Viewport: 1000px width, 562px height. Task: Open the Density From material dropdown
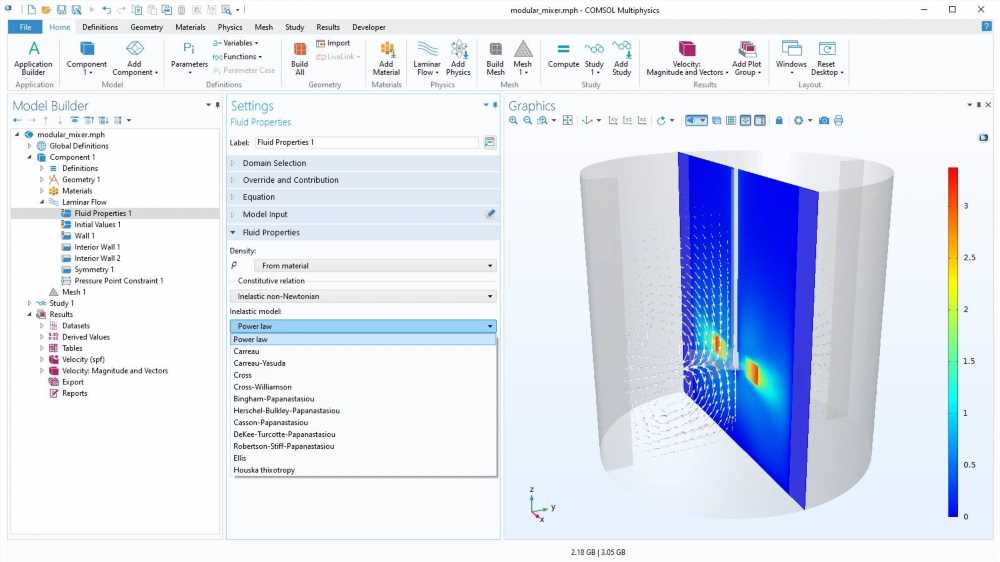375,266
